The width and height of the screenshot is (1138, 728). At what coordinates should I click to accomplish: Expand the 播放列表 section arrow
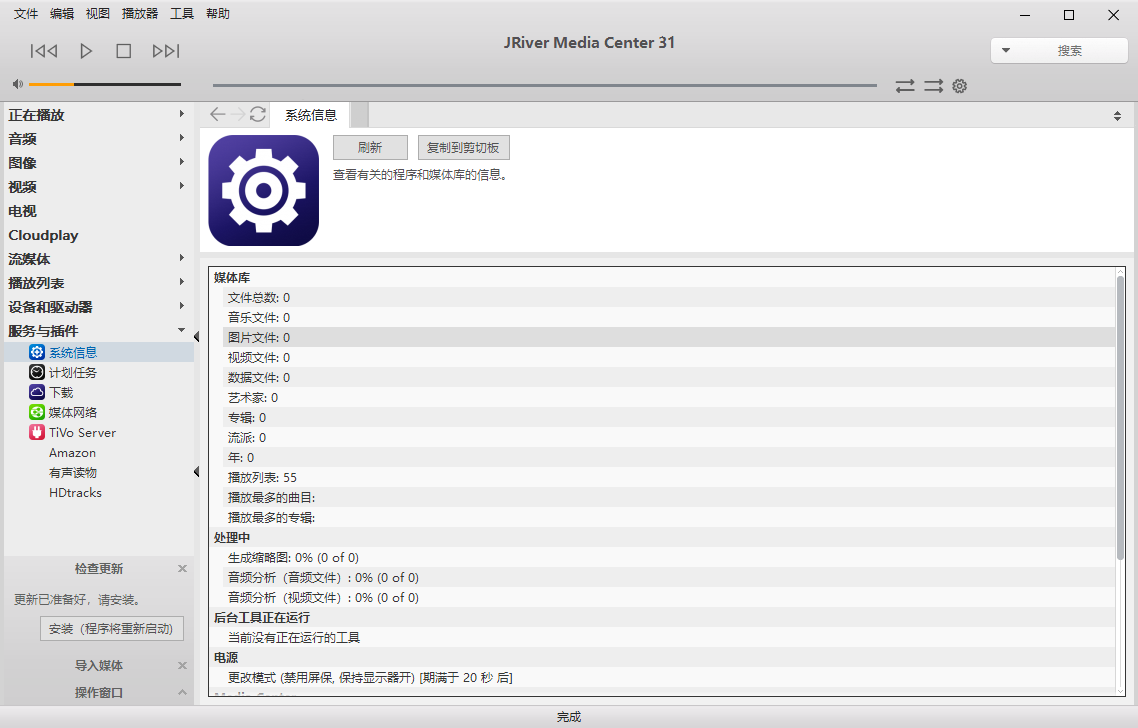pos(181,282)
